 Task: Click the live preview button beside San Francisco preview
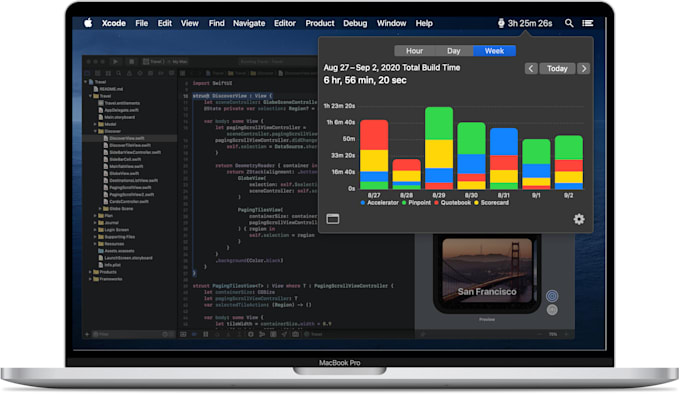552,296
